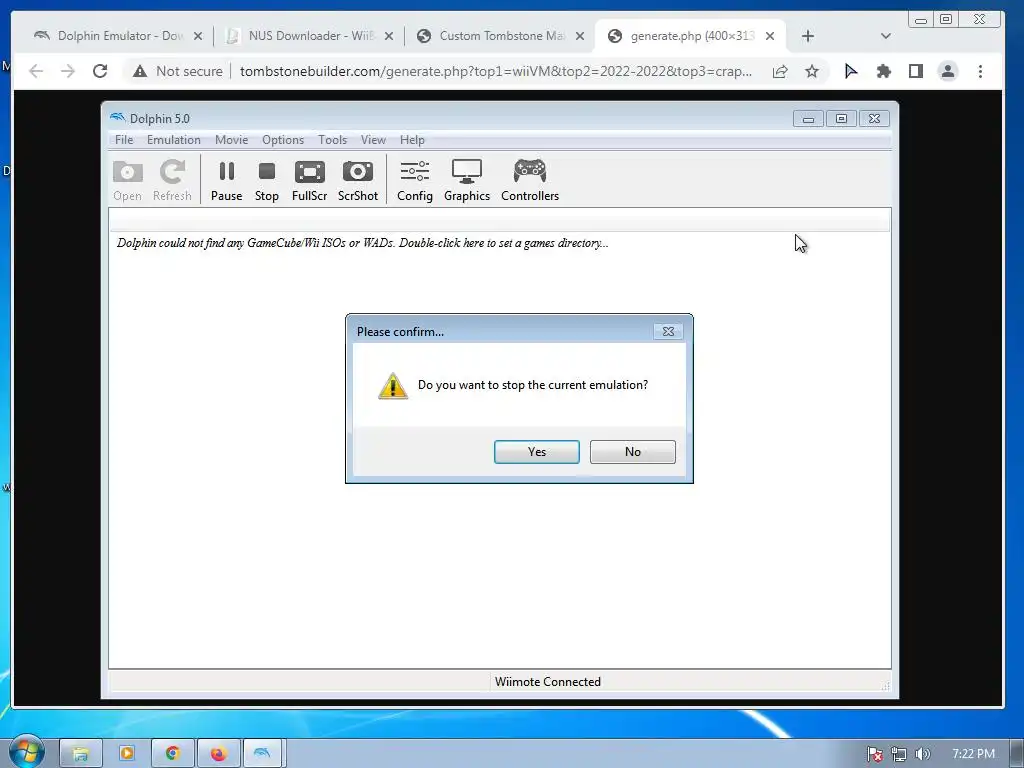
Task: Open Chrome three-dot menu
Action: click(x=980, y=71)
